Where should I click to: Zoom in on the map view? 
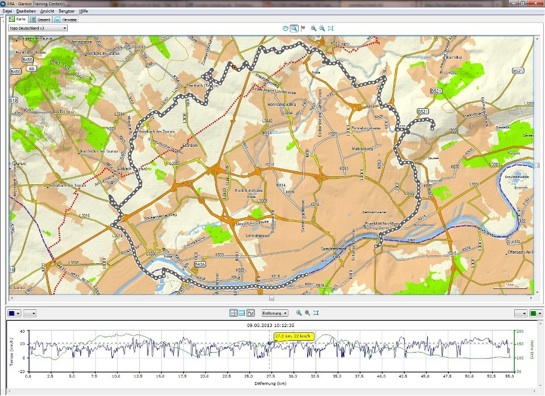tap(314, 29)
